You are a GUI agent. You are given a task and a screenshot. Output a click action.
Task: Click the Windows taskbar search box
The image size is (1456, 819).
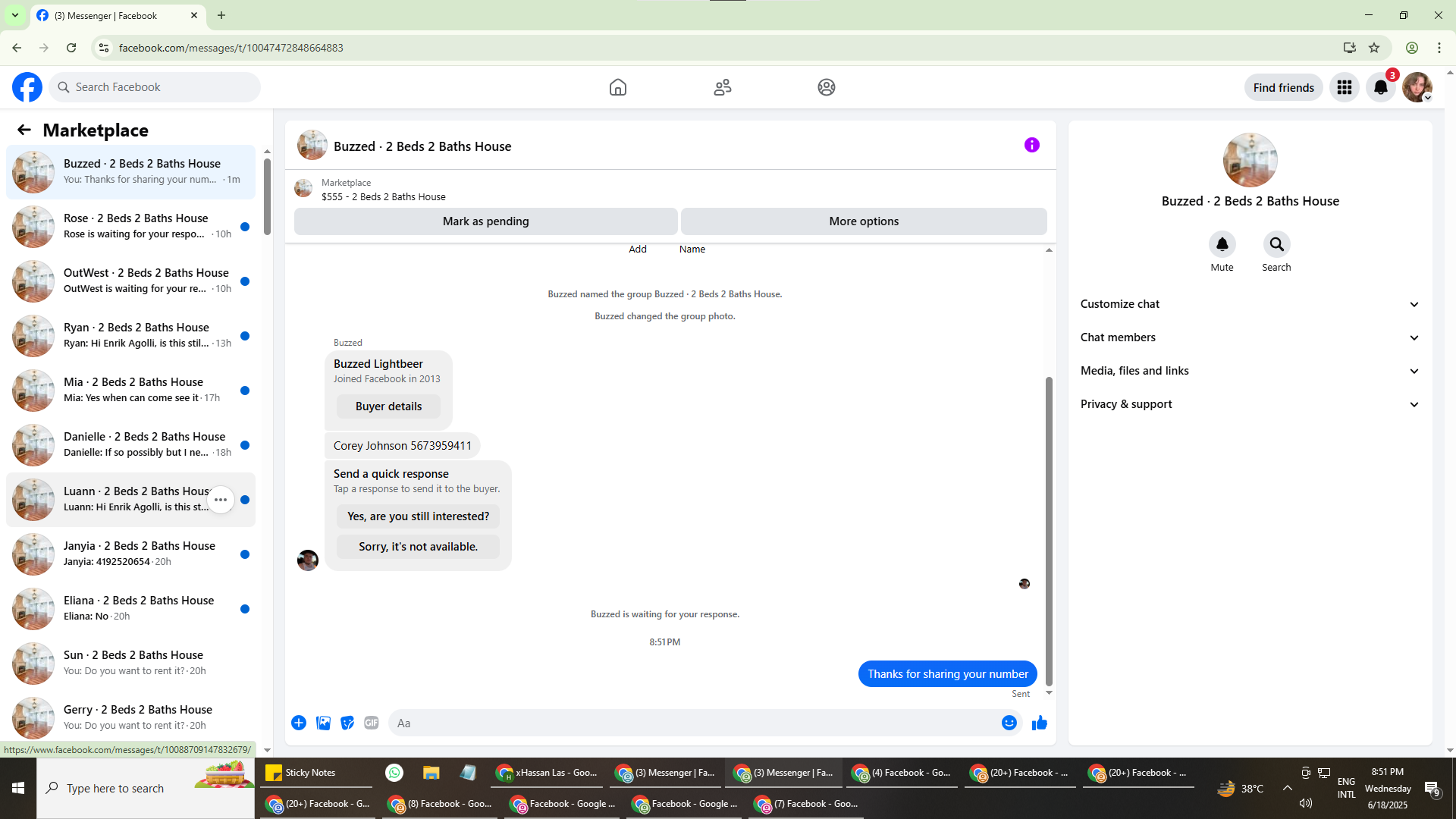tap(146, 789)
